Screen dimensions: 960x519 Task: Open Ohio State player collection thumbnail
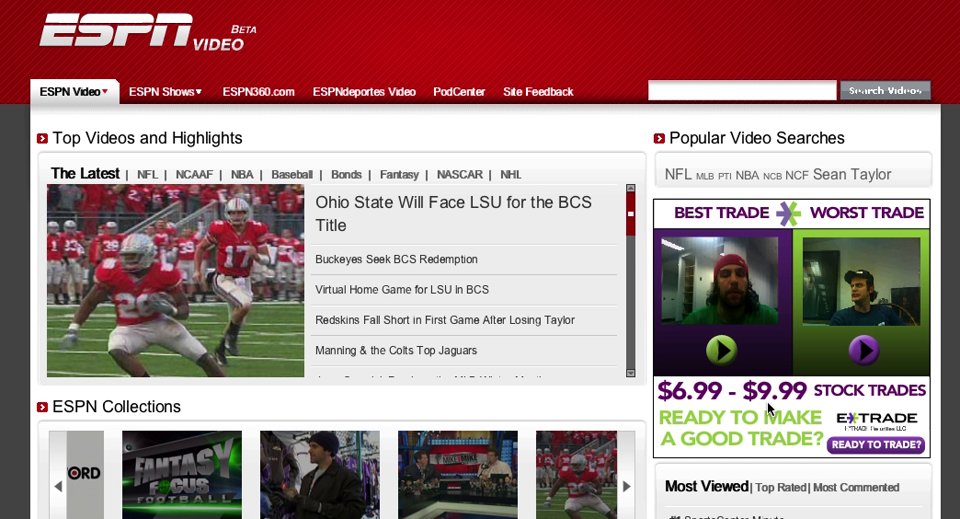[577, 475]
